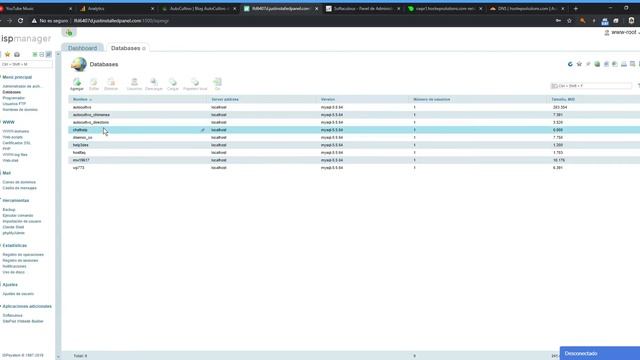Click the favorite star icon in Databases header

(579, 64)
